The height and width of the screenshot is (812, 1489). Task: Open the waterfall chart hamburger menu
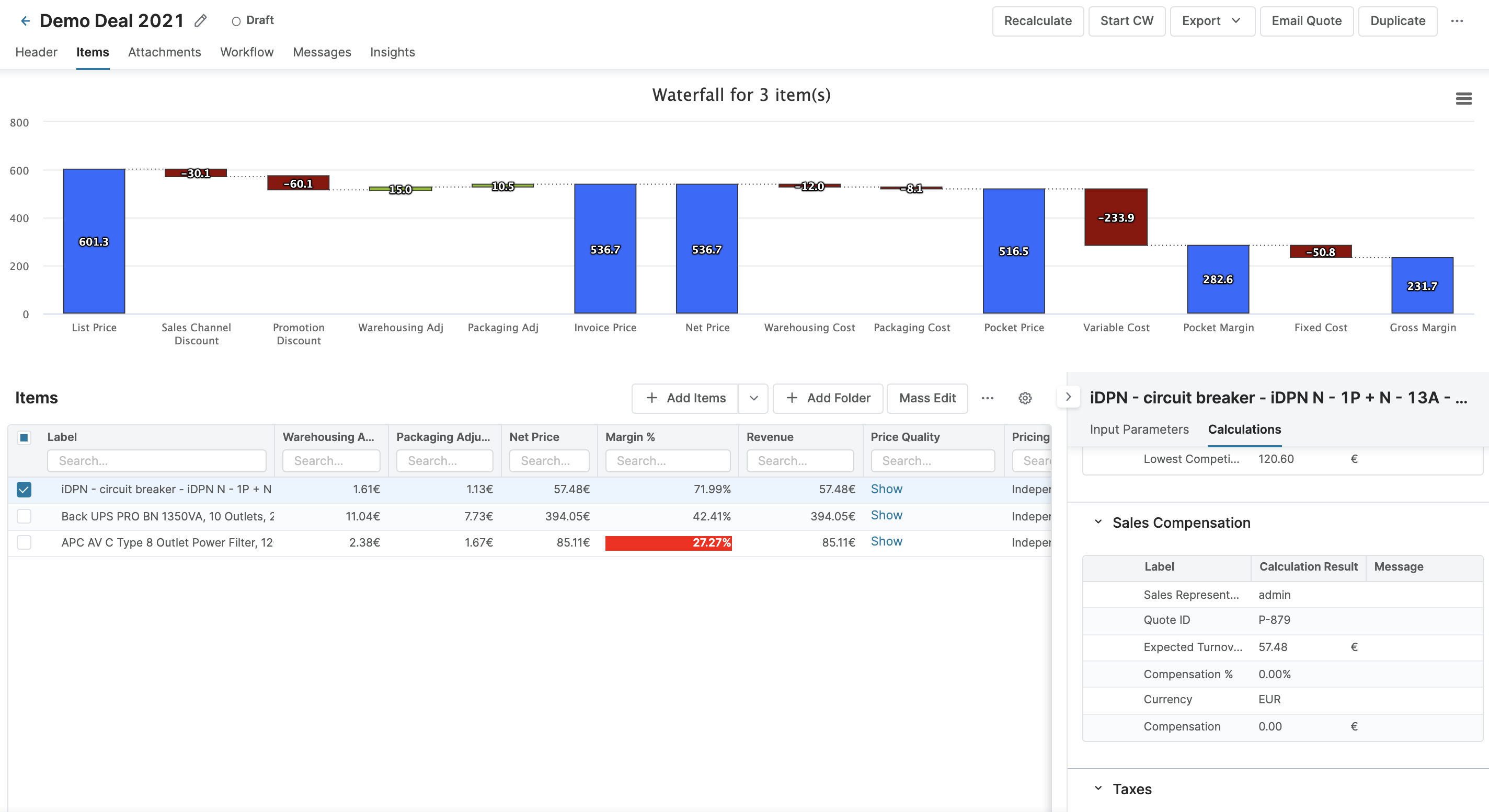pos(1463,99)
